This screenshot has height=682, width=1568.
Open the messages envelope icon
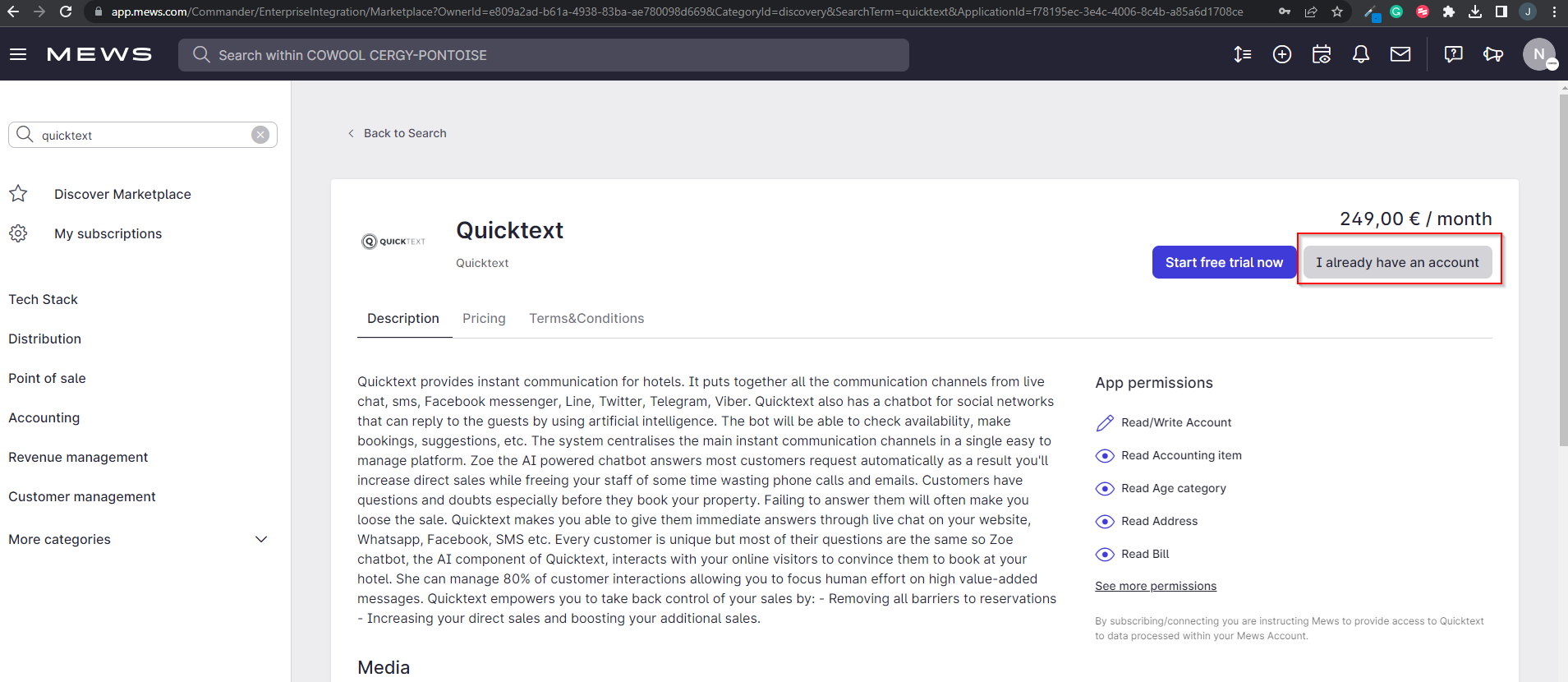point(1400,54)
